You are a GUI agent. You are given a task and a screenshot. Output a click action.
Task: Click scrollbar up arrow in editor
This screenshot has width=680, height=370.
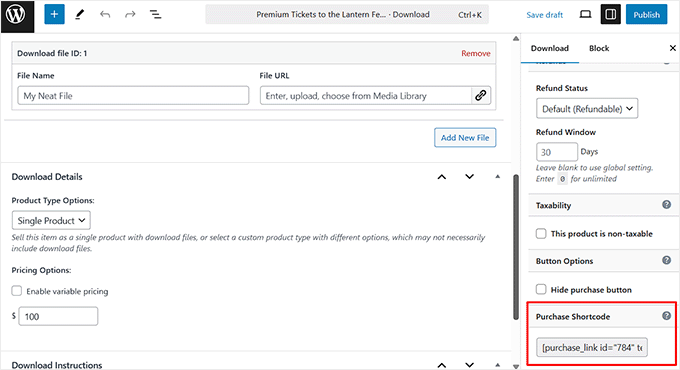(516, 39)
